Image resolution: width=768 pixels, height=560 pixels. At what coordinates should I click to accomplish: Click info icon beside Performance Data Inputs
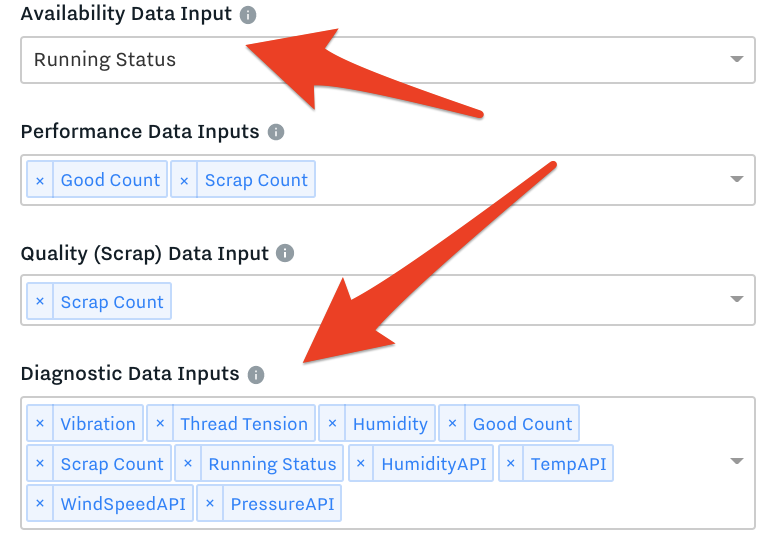pyautogui.click(x=276, y=132)
